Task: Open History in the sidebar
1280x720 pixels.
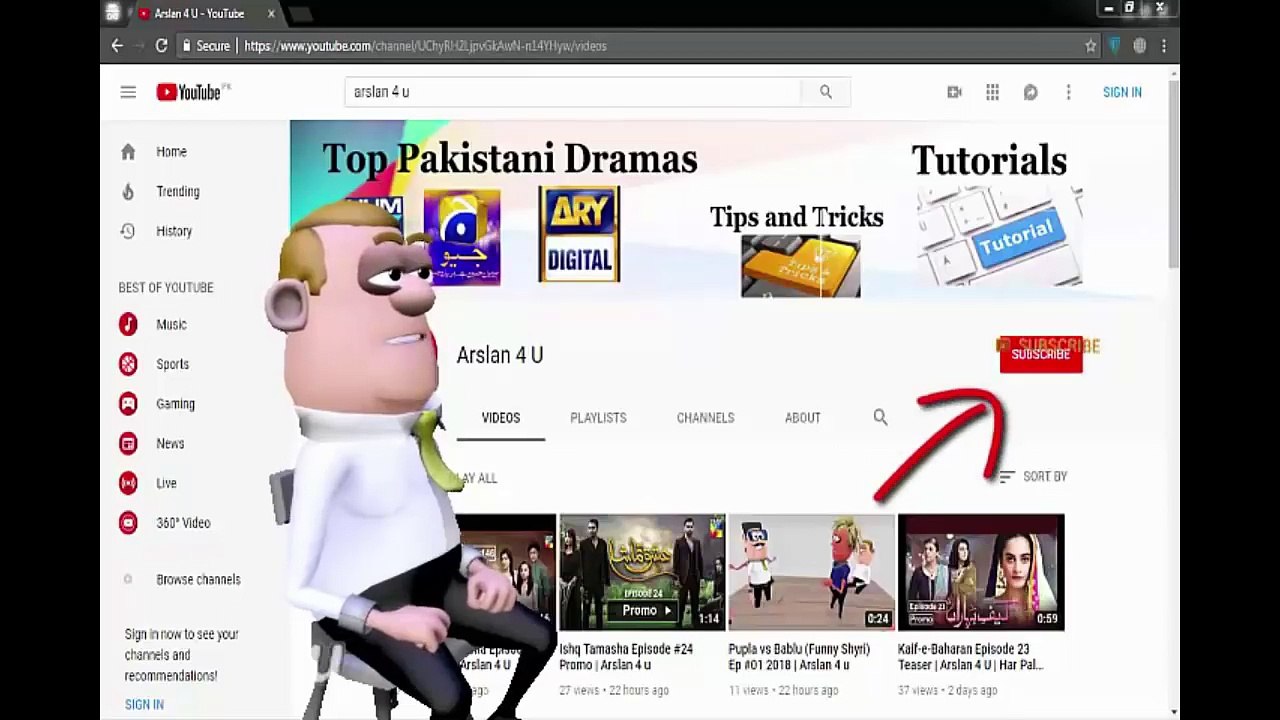Action: tap(174, 231)
